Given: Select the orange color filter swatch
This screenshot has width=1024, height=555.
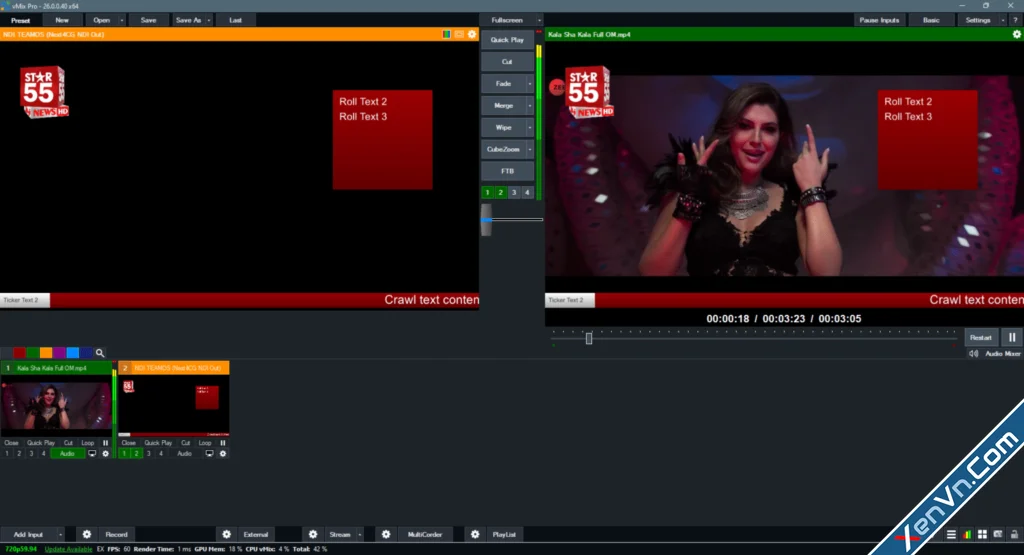Looking at the screenshot, I should [x=46, y=353].
